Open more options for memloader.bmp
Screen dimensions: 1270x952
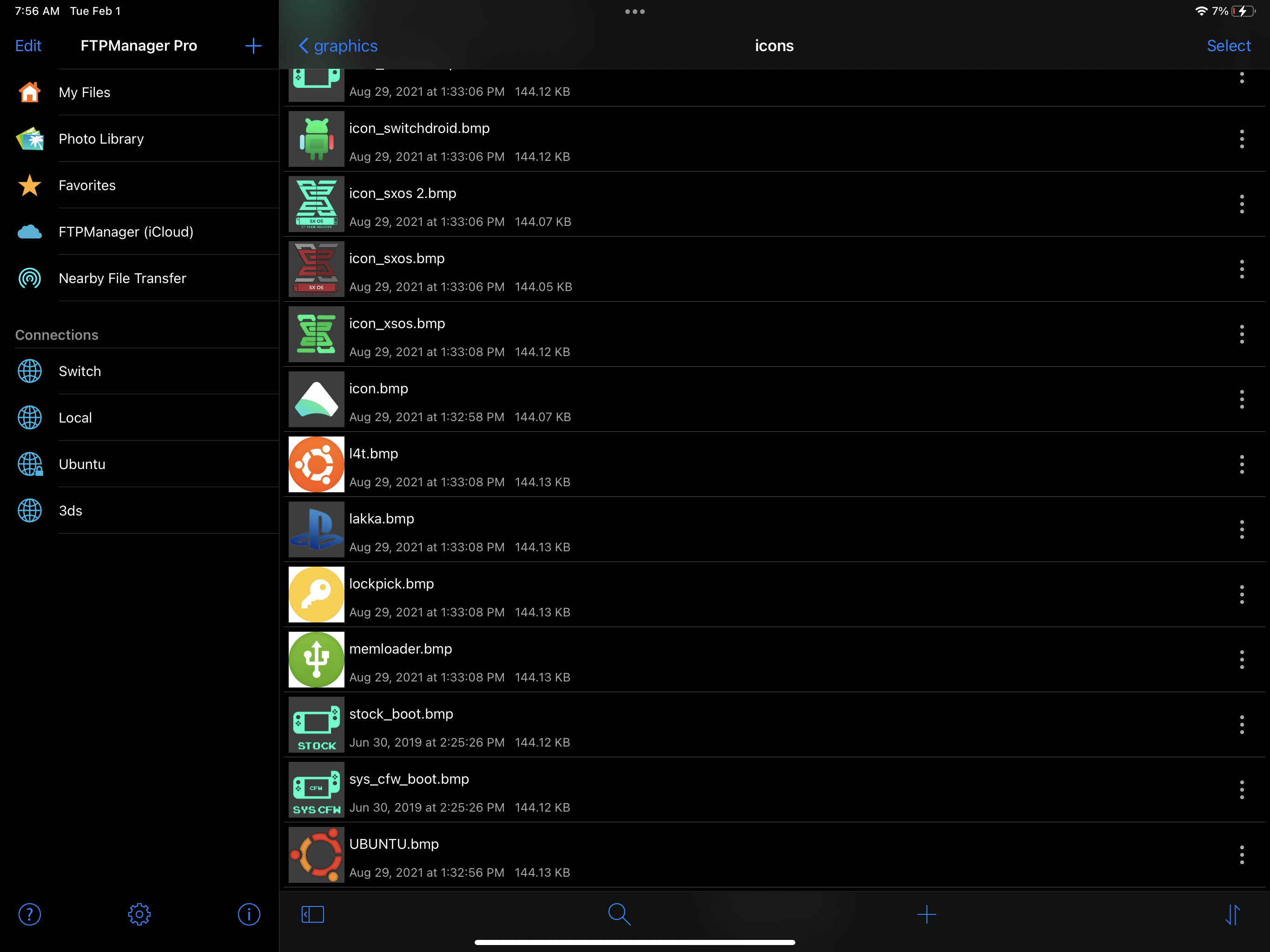click(x=1241, y=659)
